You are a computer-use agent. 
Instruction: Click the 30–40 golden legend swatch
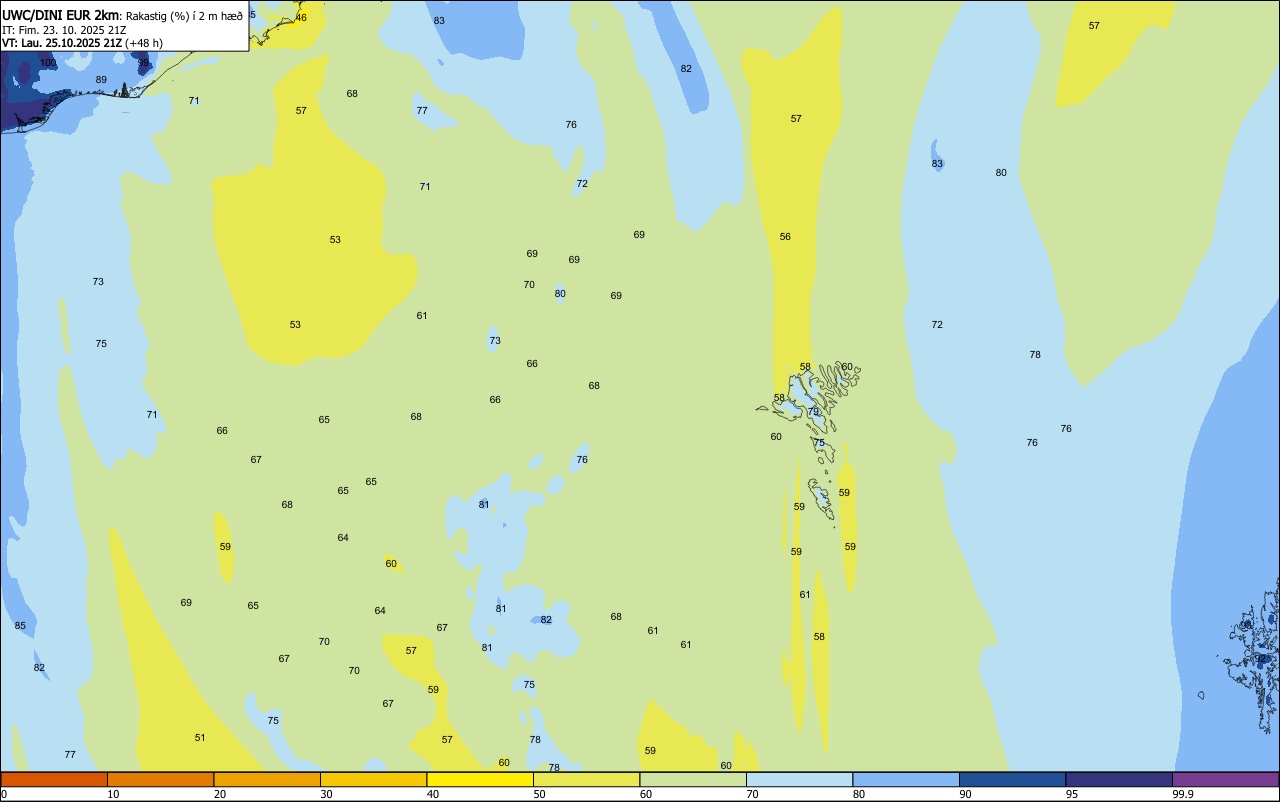click(373, 779)
